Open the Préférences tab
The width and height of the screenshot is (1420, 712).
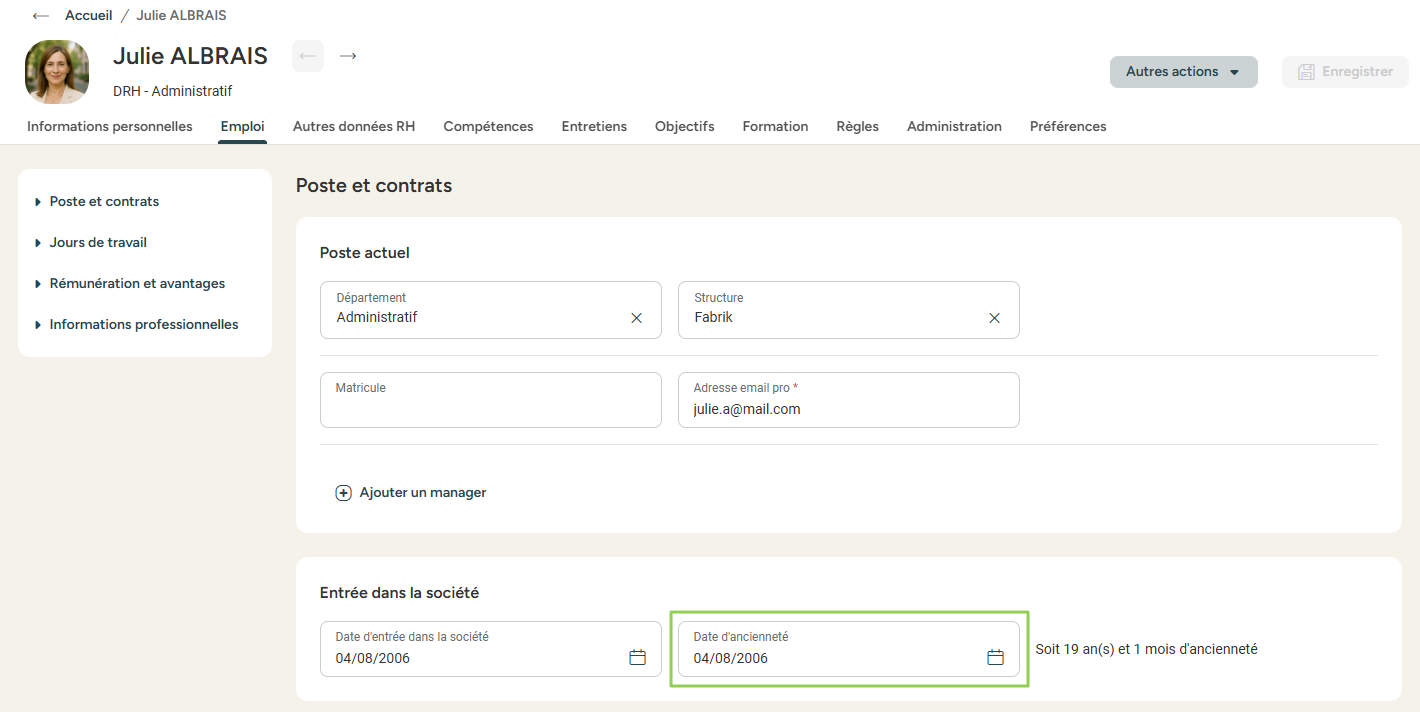1068,126
